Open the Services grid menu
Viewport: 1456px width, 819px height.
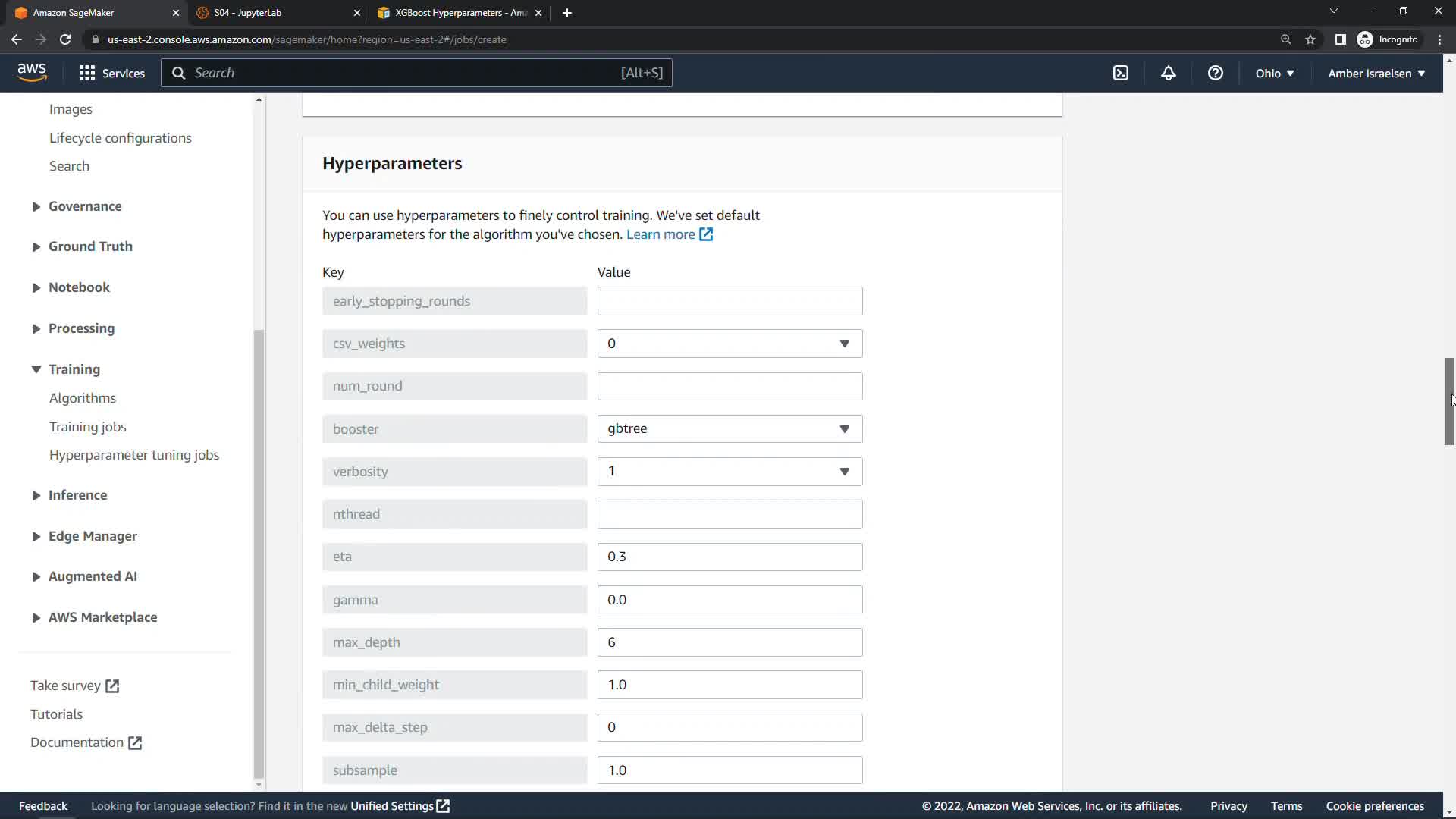pyautogui.click(x=111, y=73)
